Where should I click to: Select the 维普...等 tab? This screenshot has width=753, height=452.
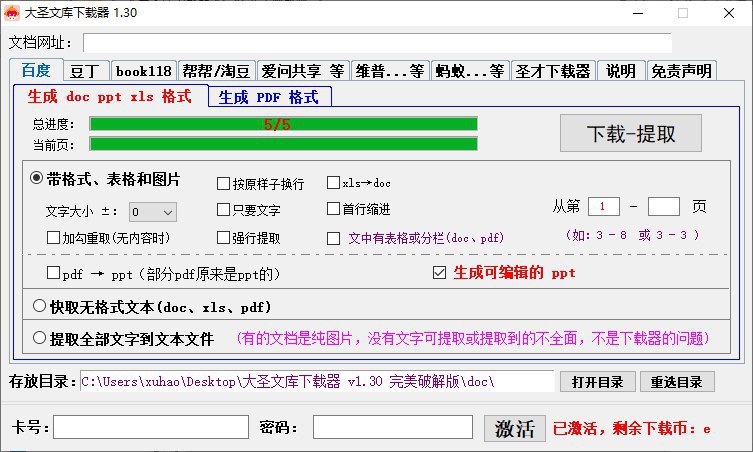390,72
